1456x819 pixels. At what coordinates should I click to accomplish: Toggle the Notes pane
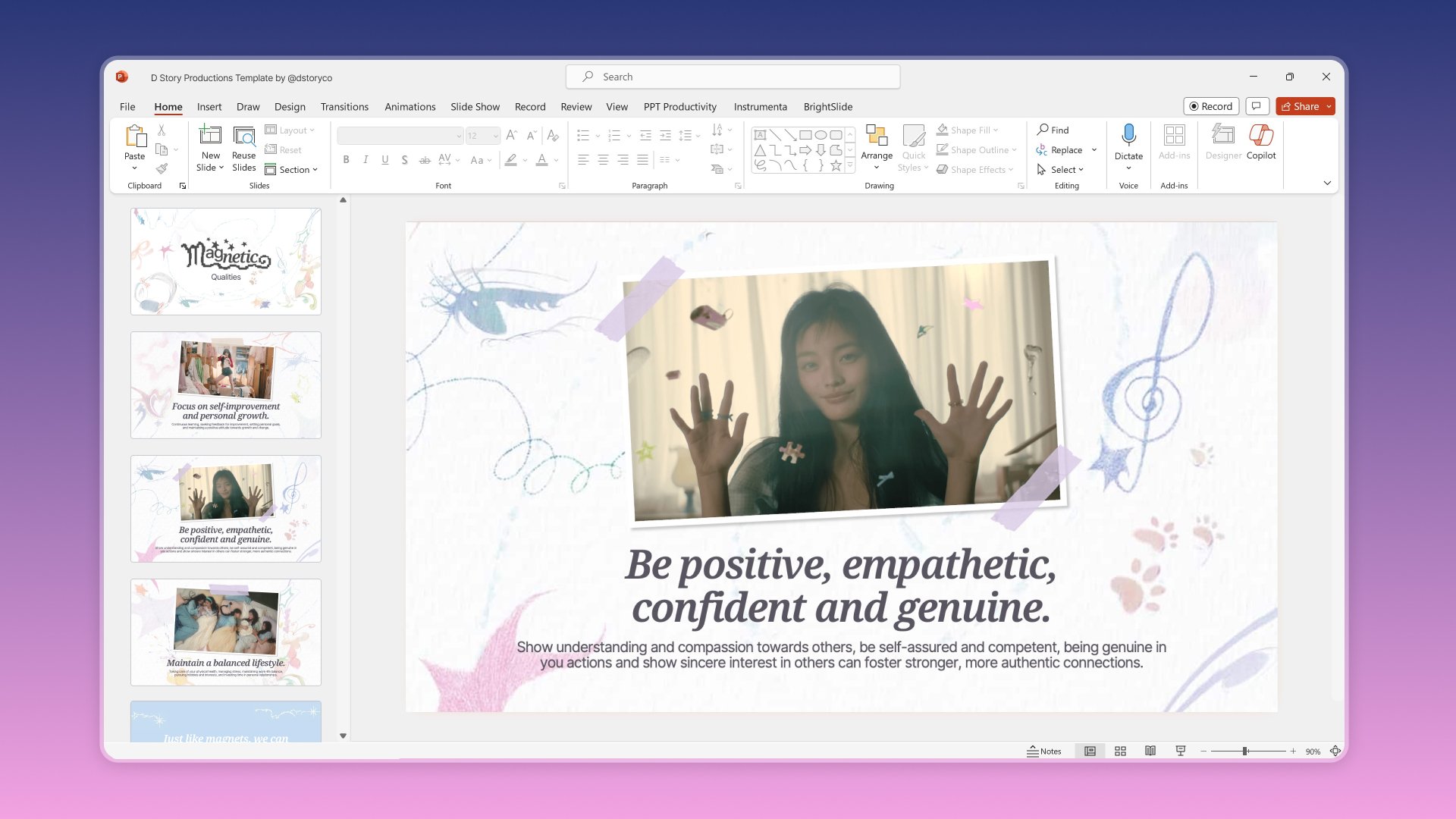point(1044,751)
